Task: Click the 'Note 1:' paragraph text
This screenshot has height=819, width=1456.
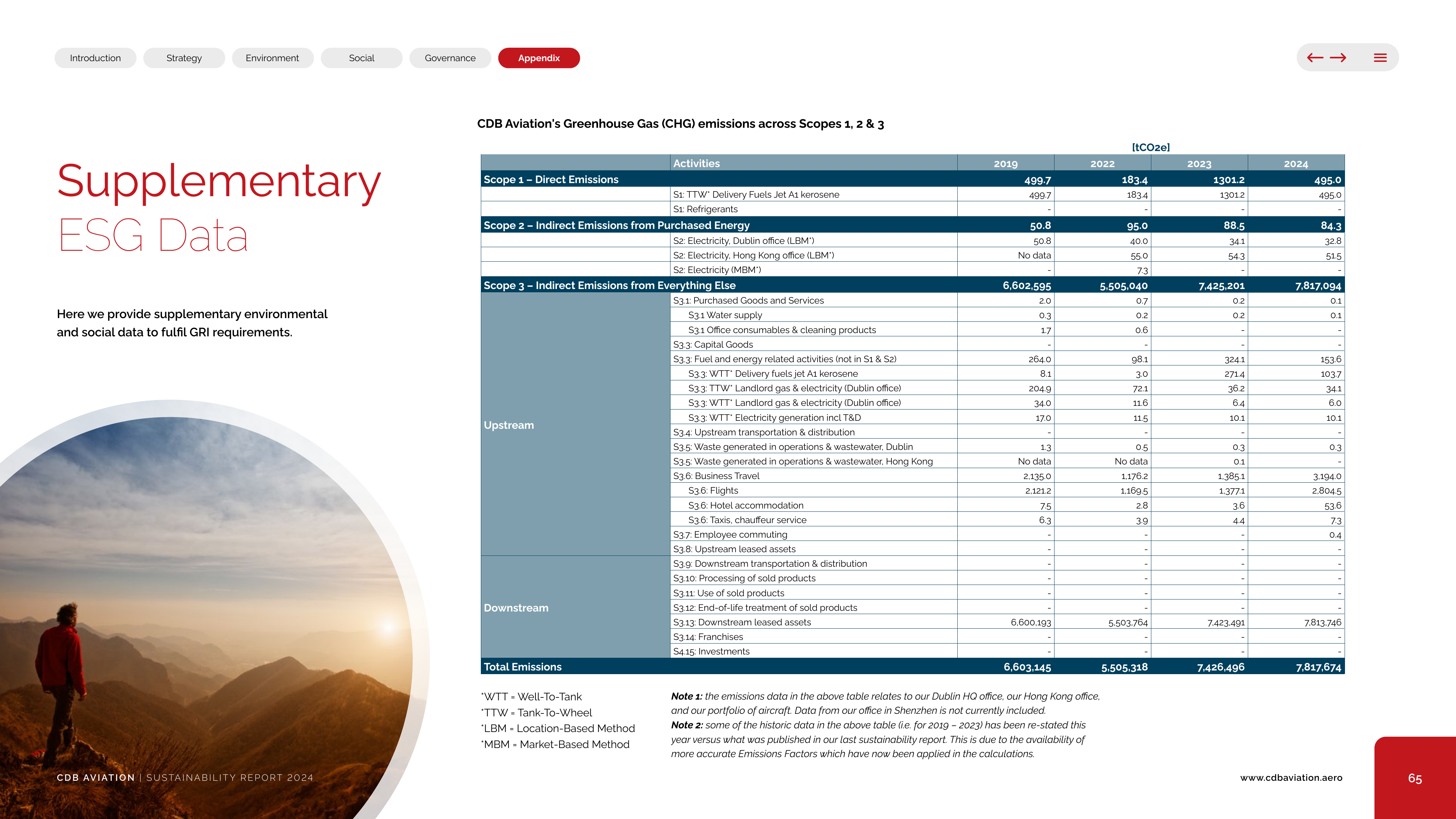Action: (x=886, y=704)
